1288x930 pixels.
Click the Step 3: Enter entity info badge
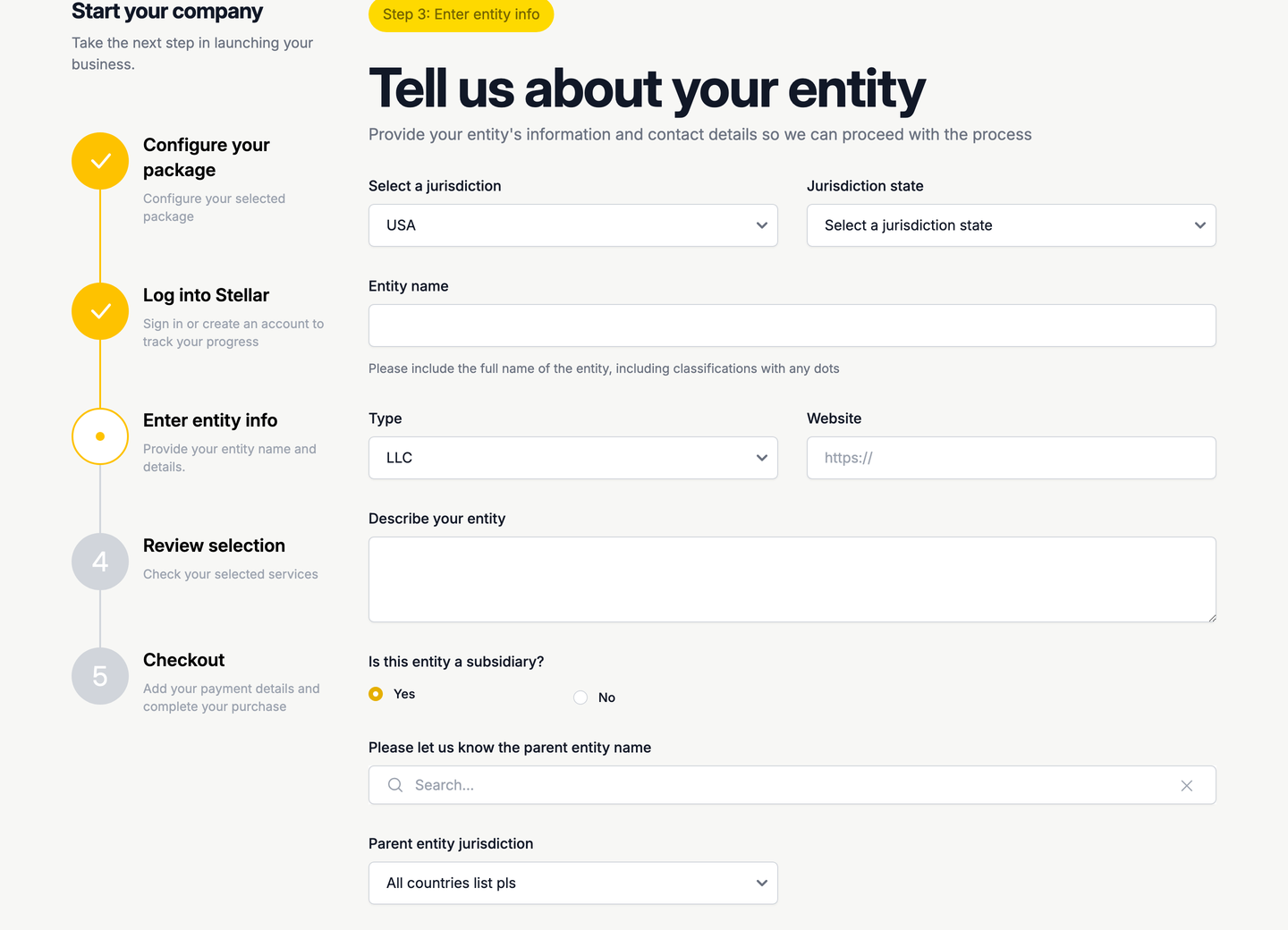(x=462, y=14)
